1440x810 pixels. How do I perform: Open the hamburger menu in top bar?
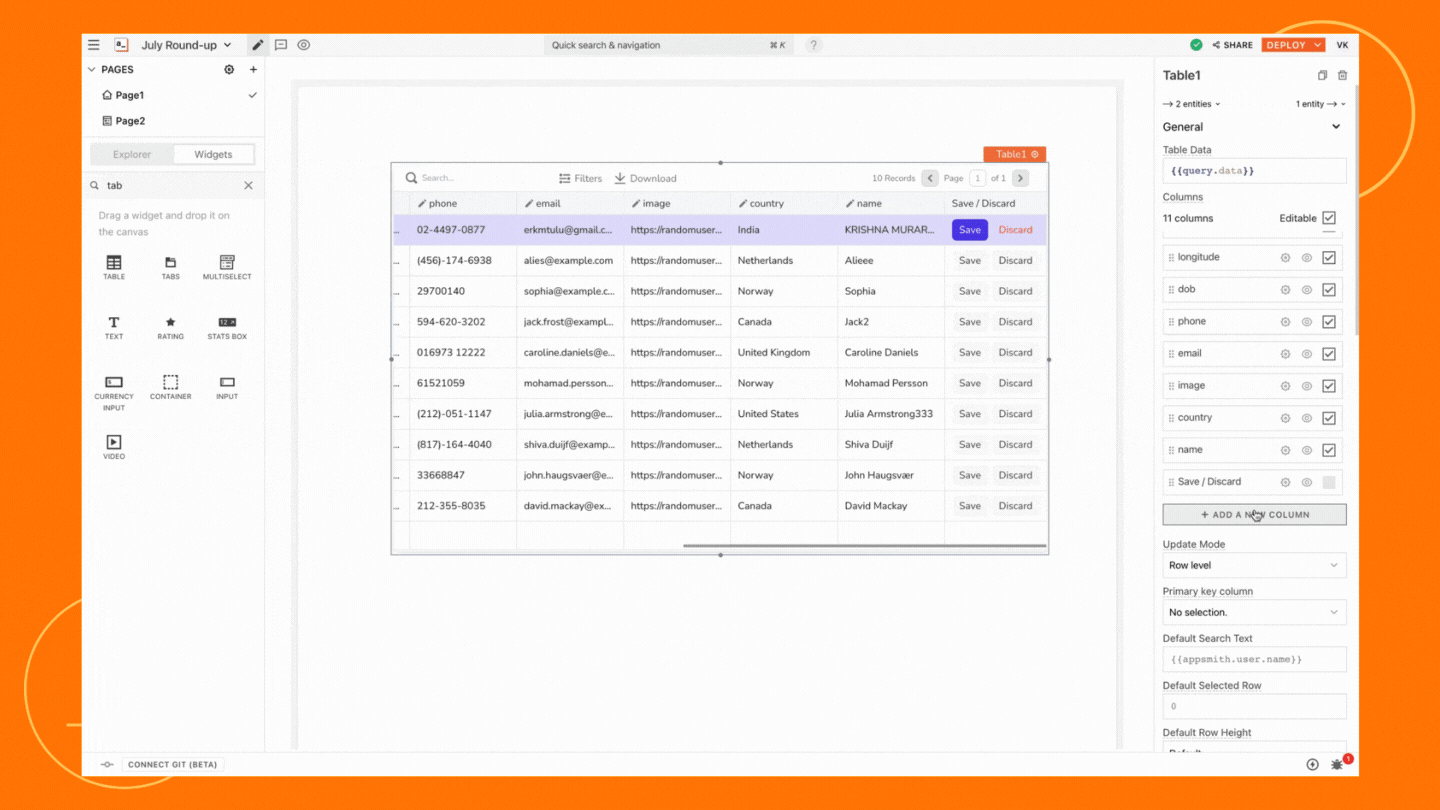(93, 45)
